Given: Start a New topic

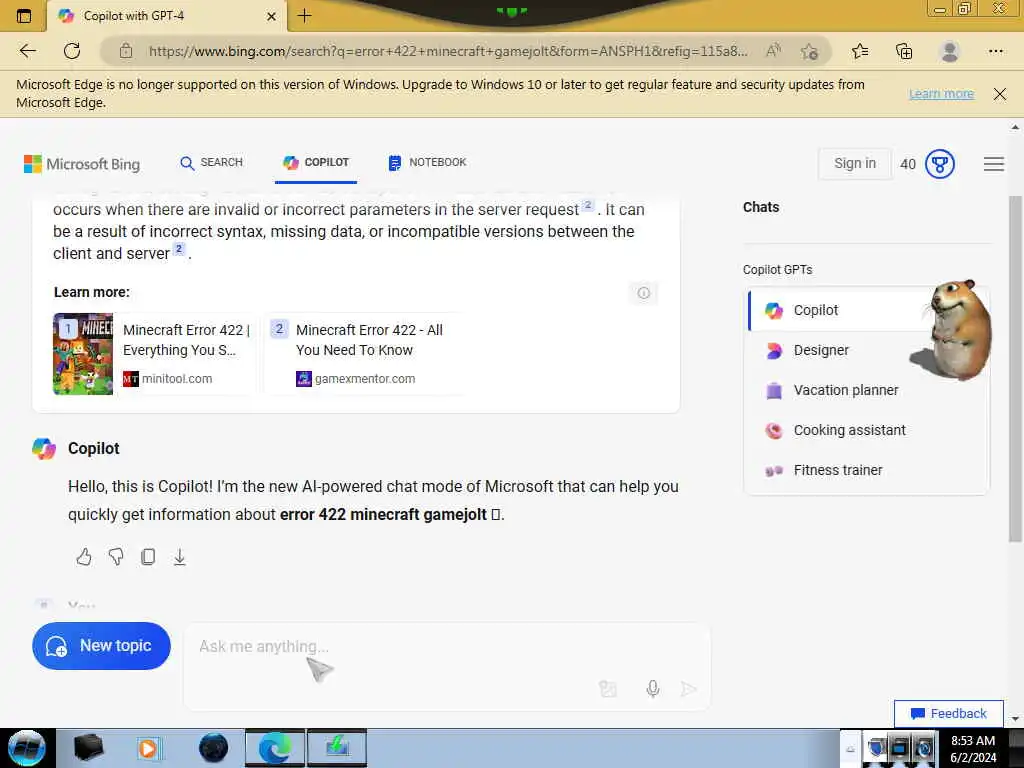Looking at the screenshot, I should click(101, 646).
